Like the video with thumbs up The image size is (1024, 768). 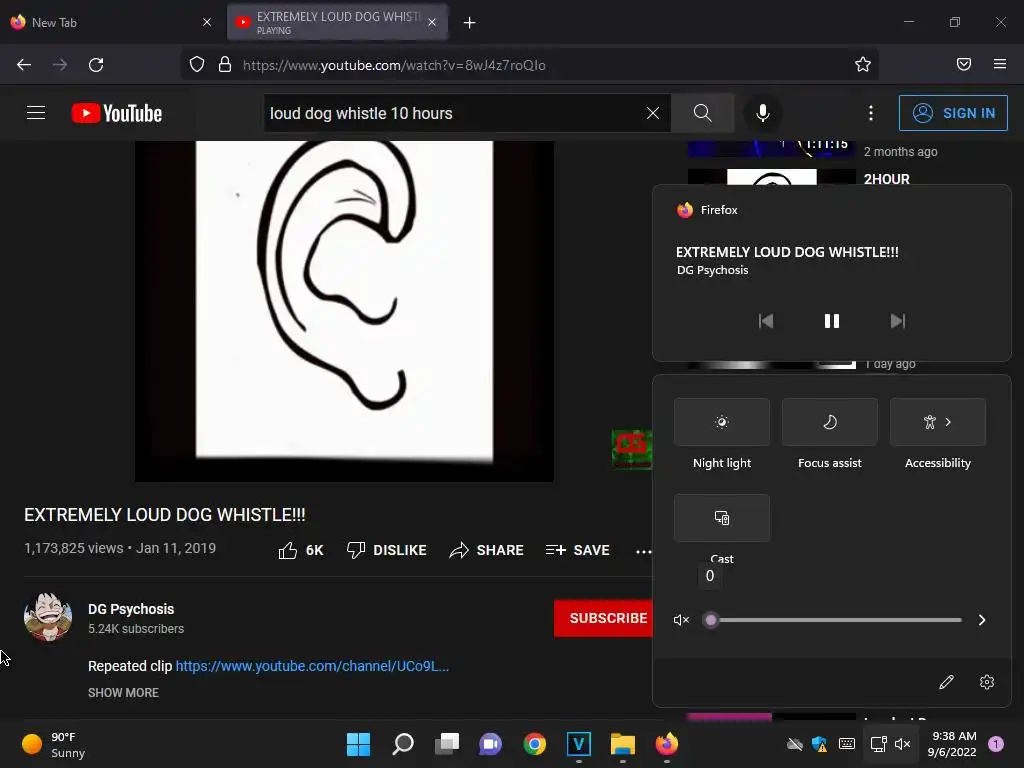pyautogui.click(x=300, y=551)
